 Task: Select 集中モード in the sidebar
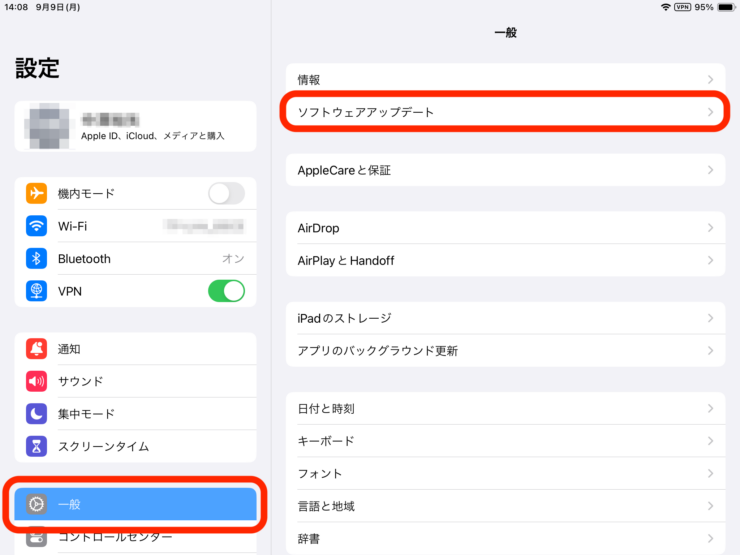click(135, 414)
